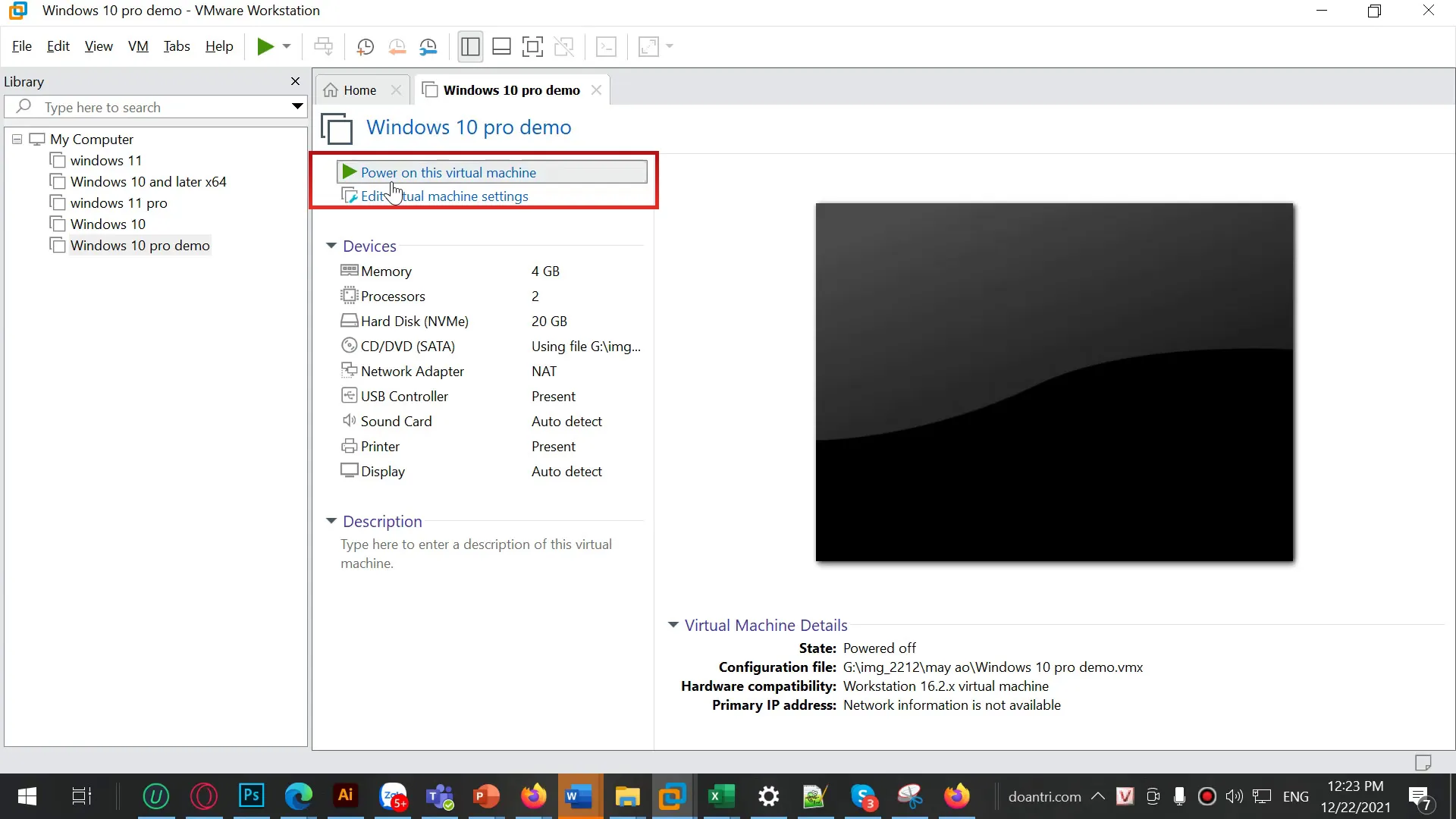Collapse the Devices section
Viewport: 1456px width, 819px height.
click(331, 246)
